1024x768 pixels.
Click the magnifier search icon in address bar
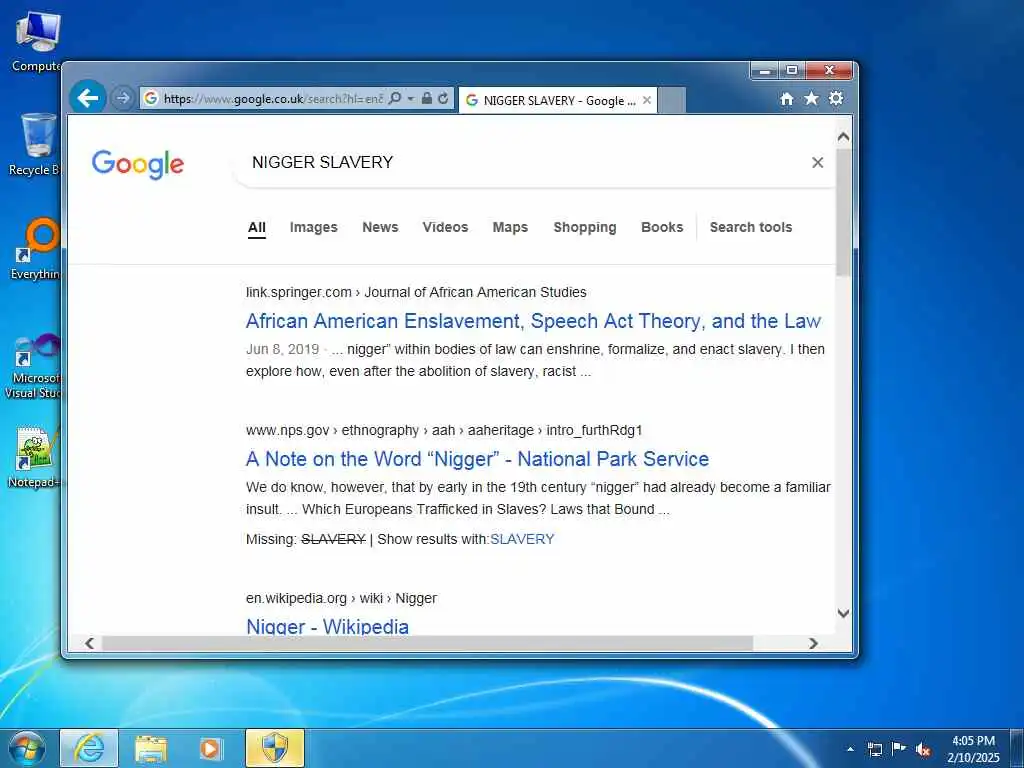394,98
